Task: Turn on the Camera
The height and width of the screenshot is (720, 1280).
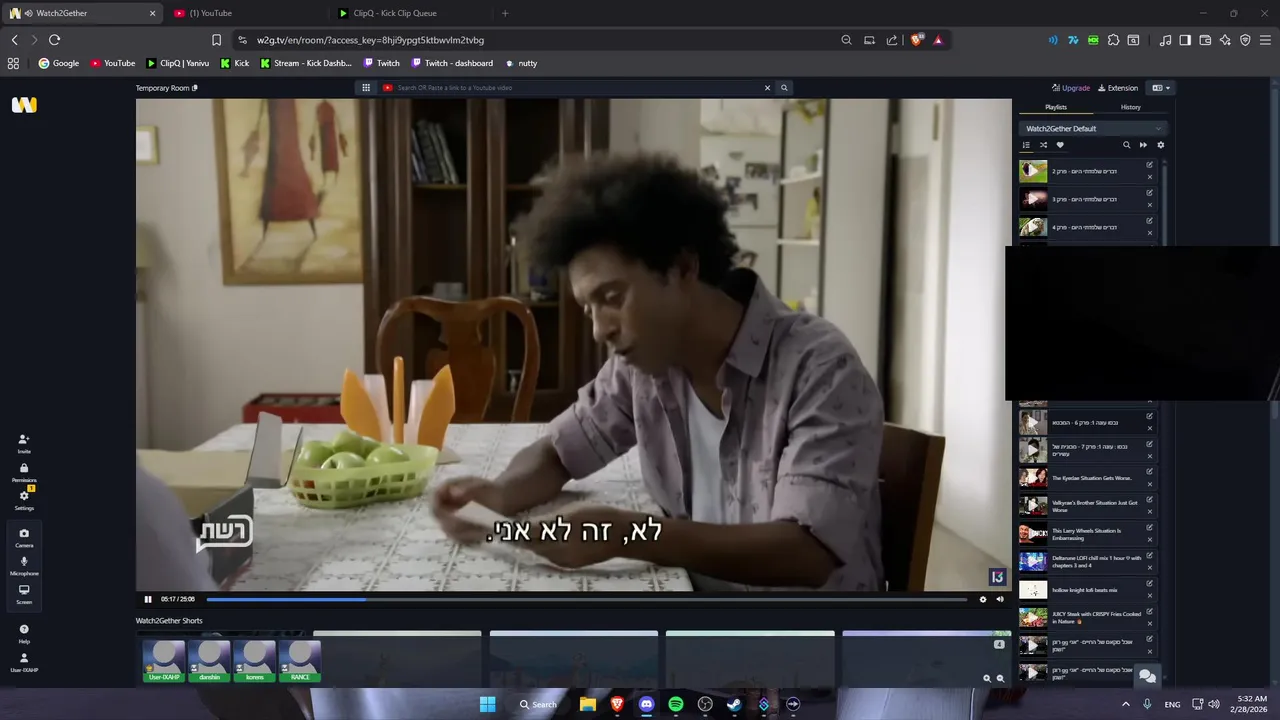Action: point(24,537)
